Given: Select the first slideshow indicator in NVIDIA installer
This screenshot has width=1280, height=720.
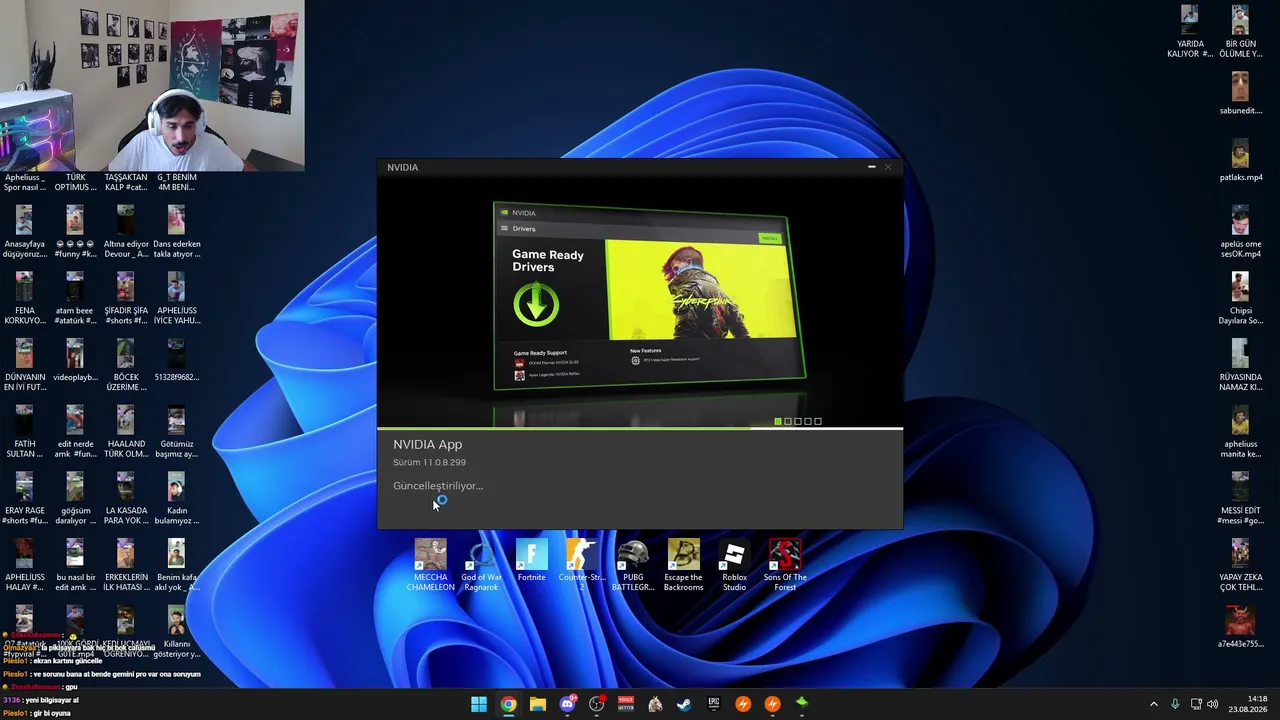Looking at the screenshot, I should pyautogui.click(x=778, y=421).
